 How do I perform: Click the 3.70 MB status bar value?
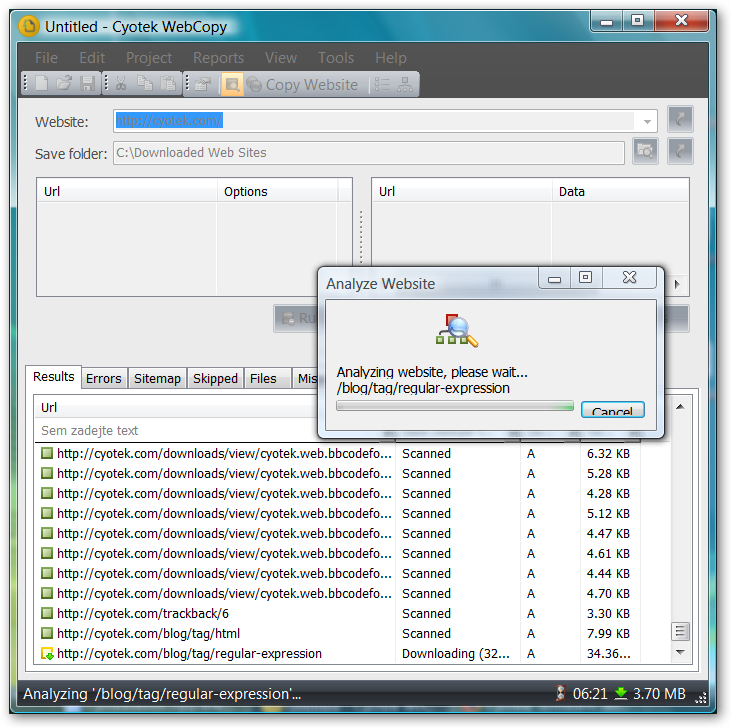coord(659,694)
